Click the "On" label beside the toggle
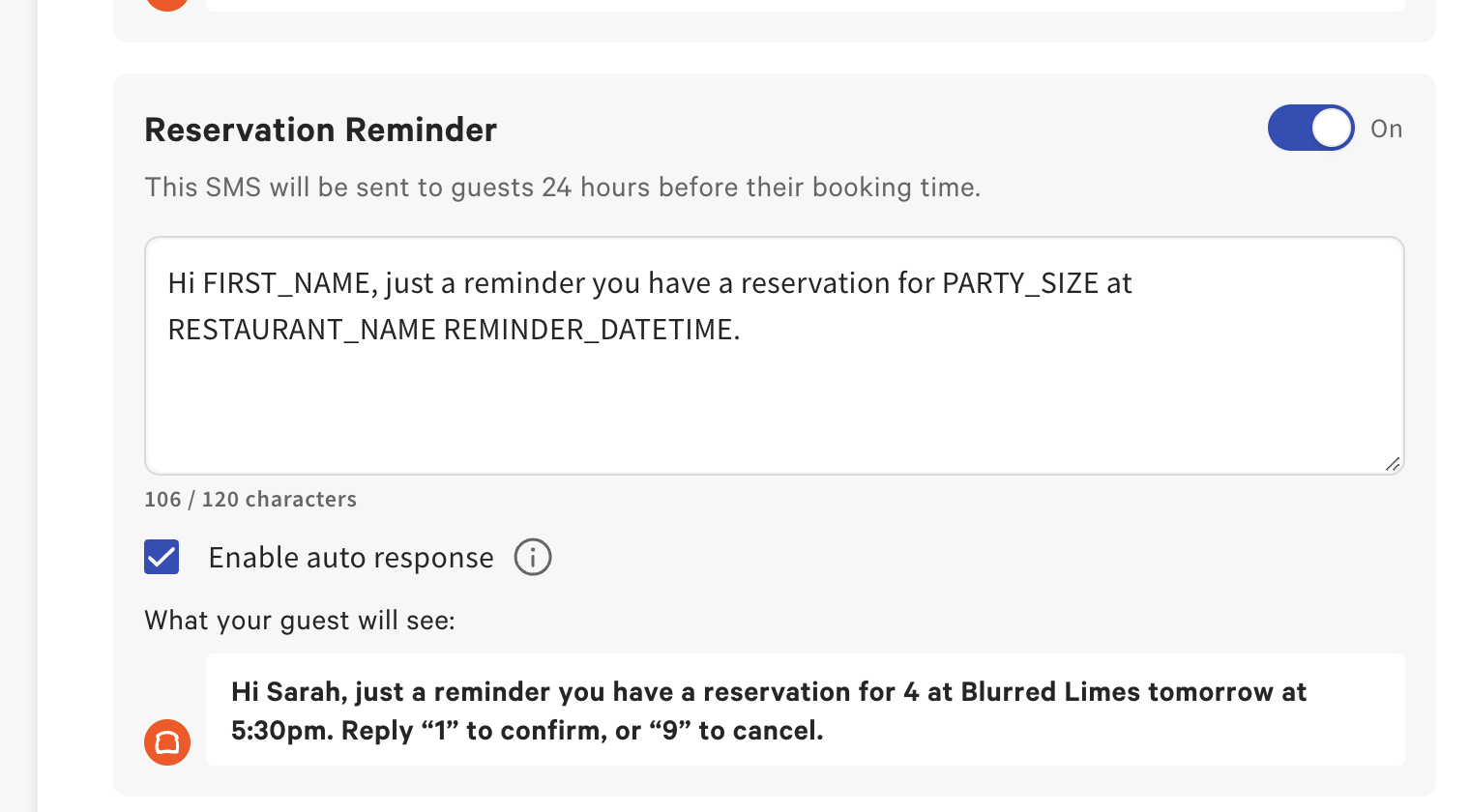The height and width of the screenshot is (812, 1470). click(x=1386, y=128)
